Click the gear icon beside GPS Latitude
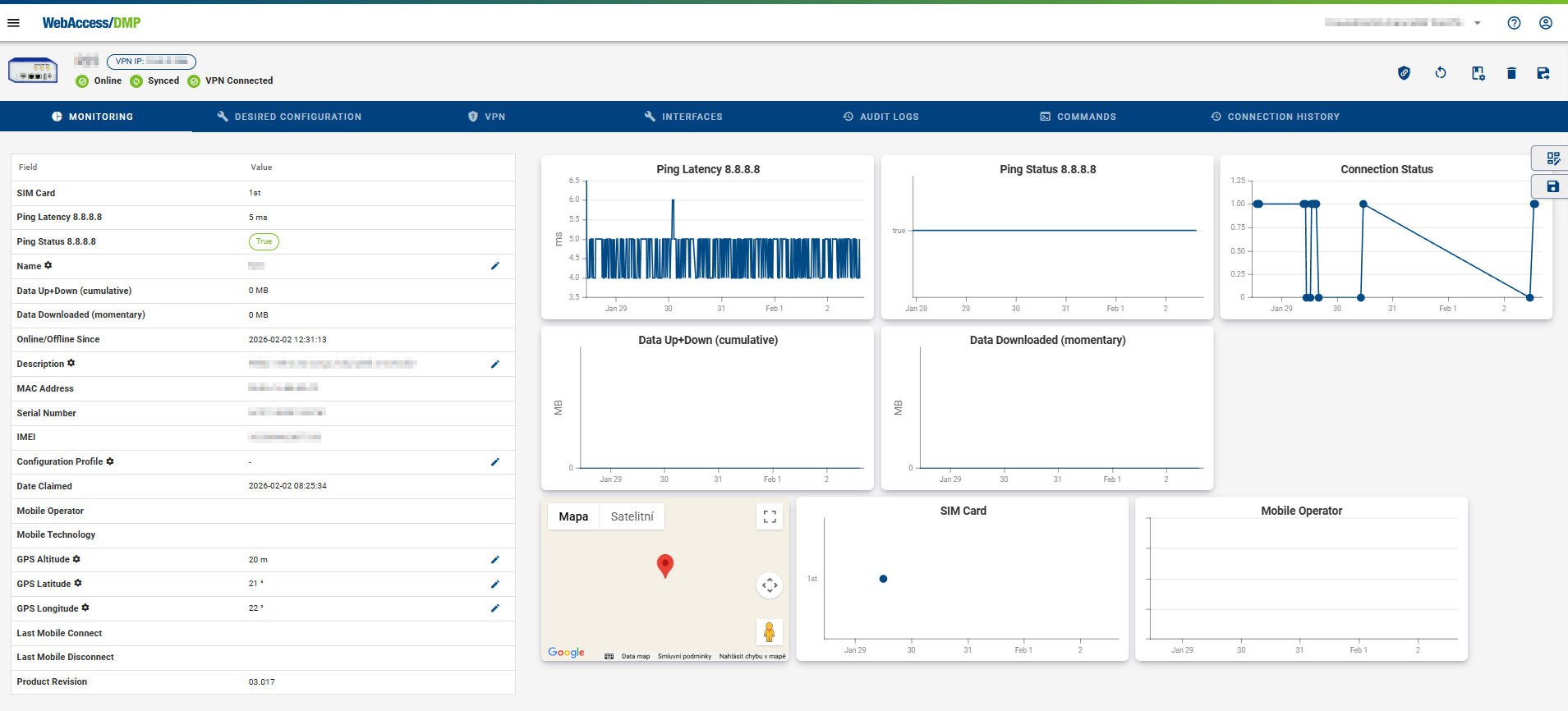 click(x=78, y=583)
